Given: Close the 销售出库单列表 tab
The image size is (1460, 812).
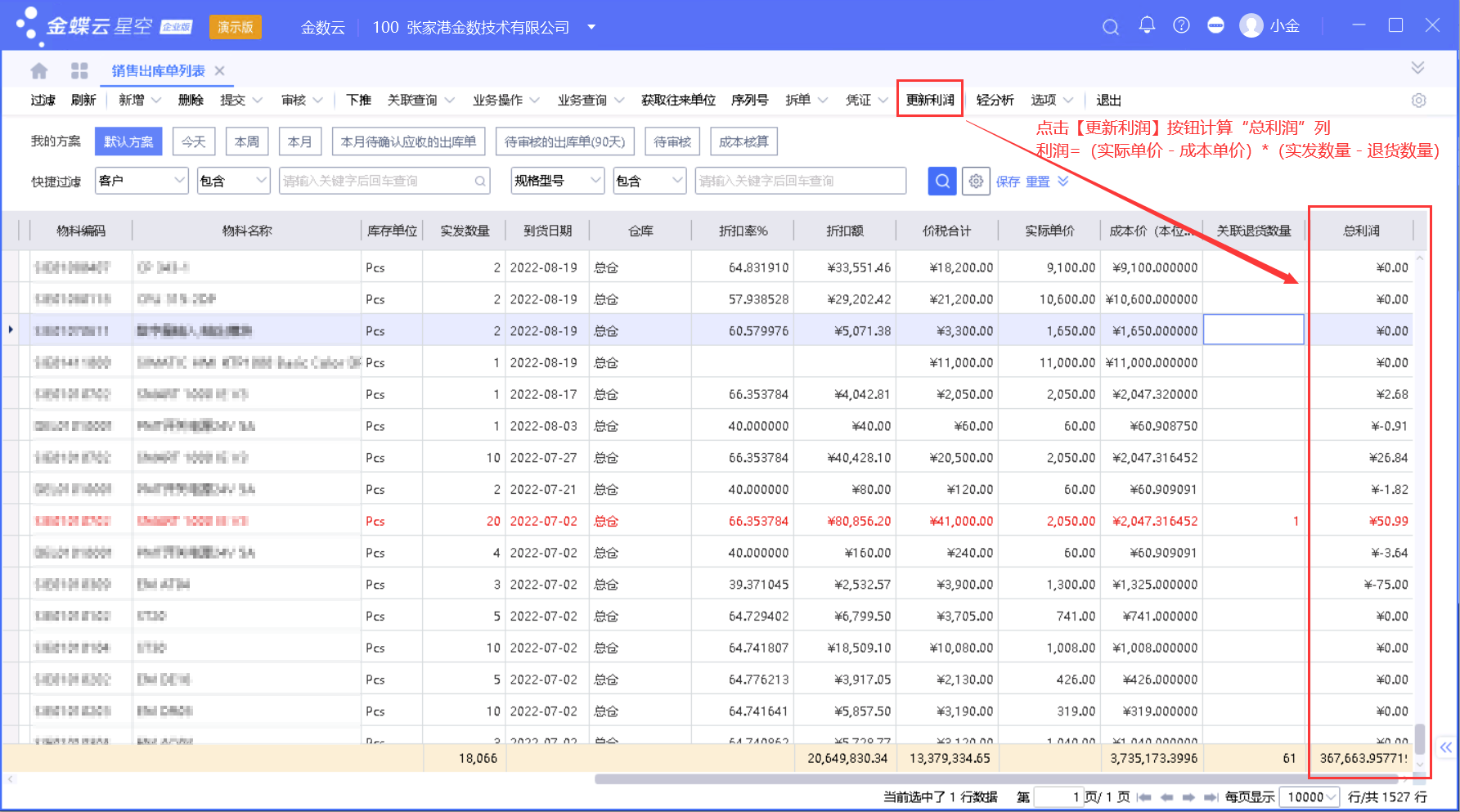Looking at the screenshot, I should pos(219,71).
